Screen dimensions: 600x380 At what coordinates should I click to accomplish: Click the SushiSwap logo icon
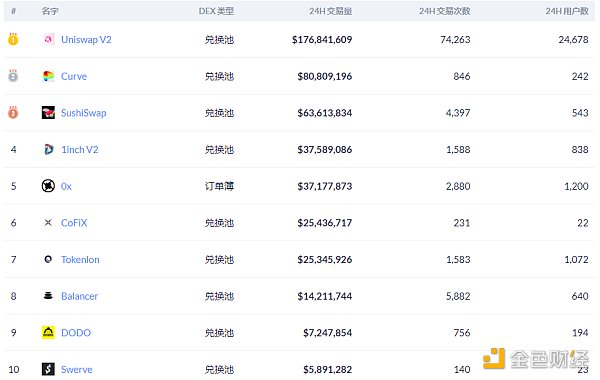tap(48, 113)
